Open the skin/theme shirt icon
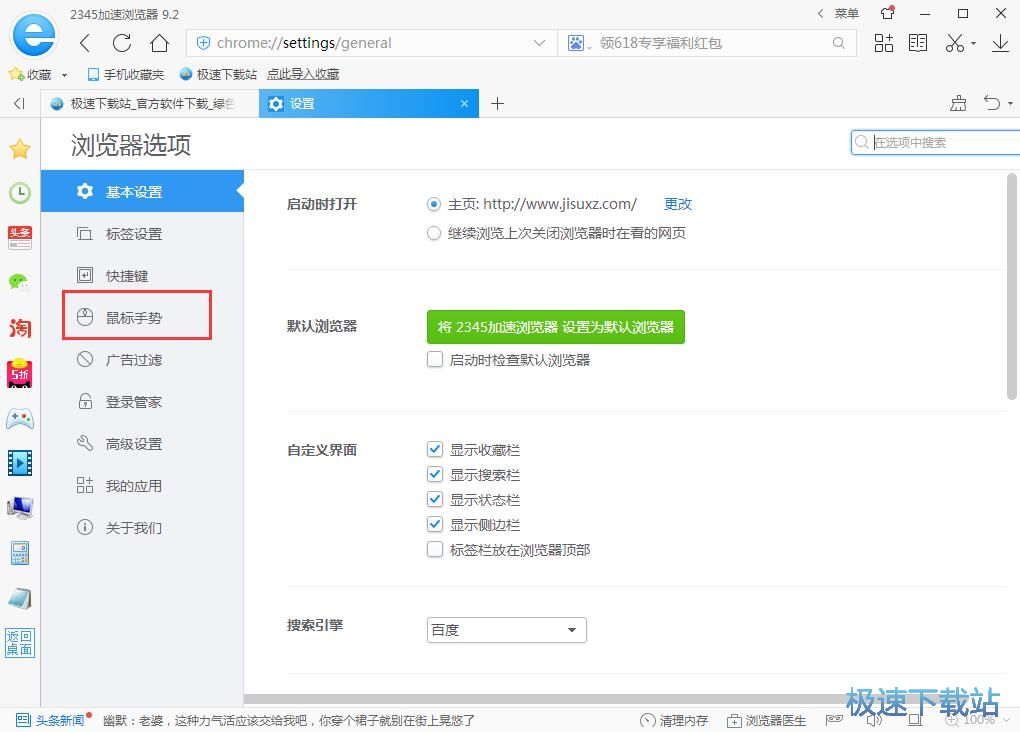This screenshot has width=1020, height=732. point(888,13)
